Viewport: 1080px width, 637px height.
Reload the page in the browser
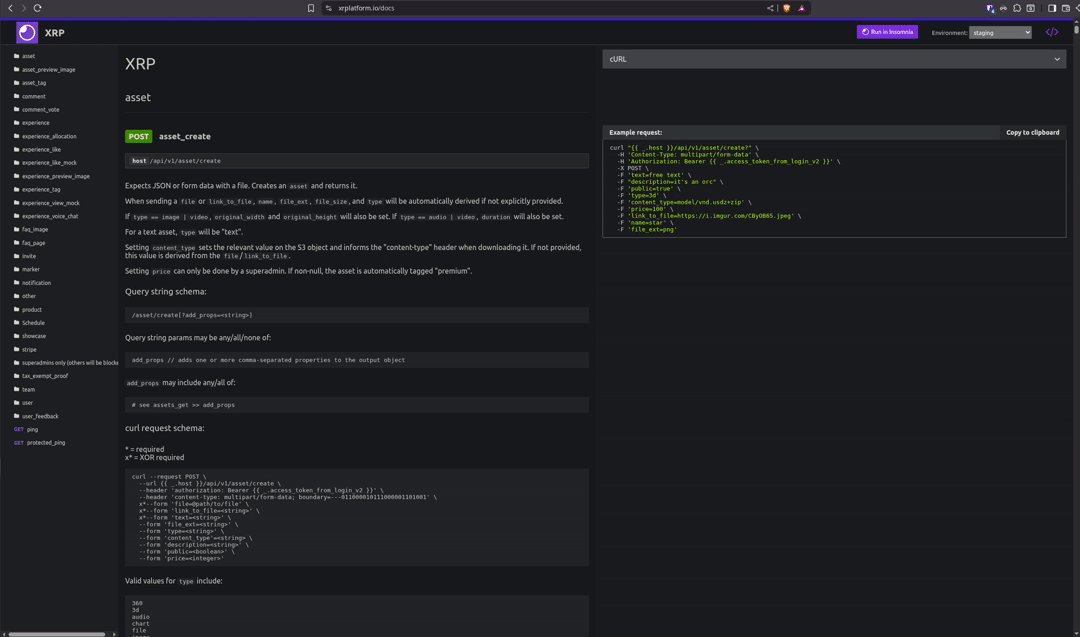click(37, 8)
